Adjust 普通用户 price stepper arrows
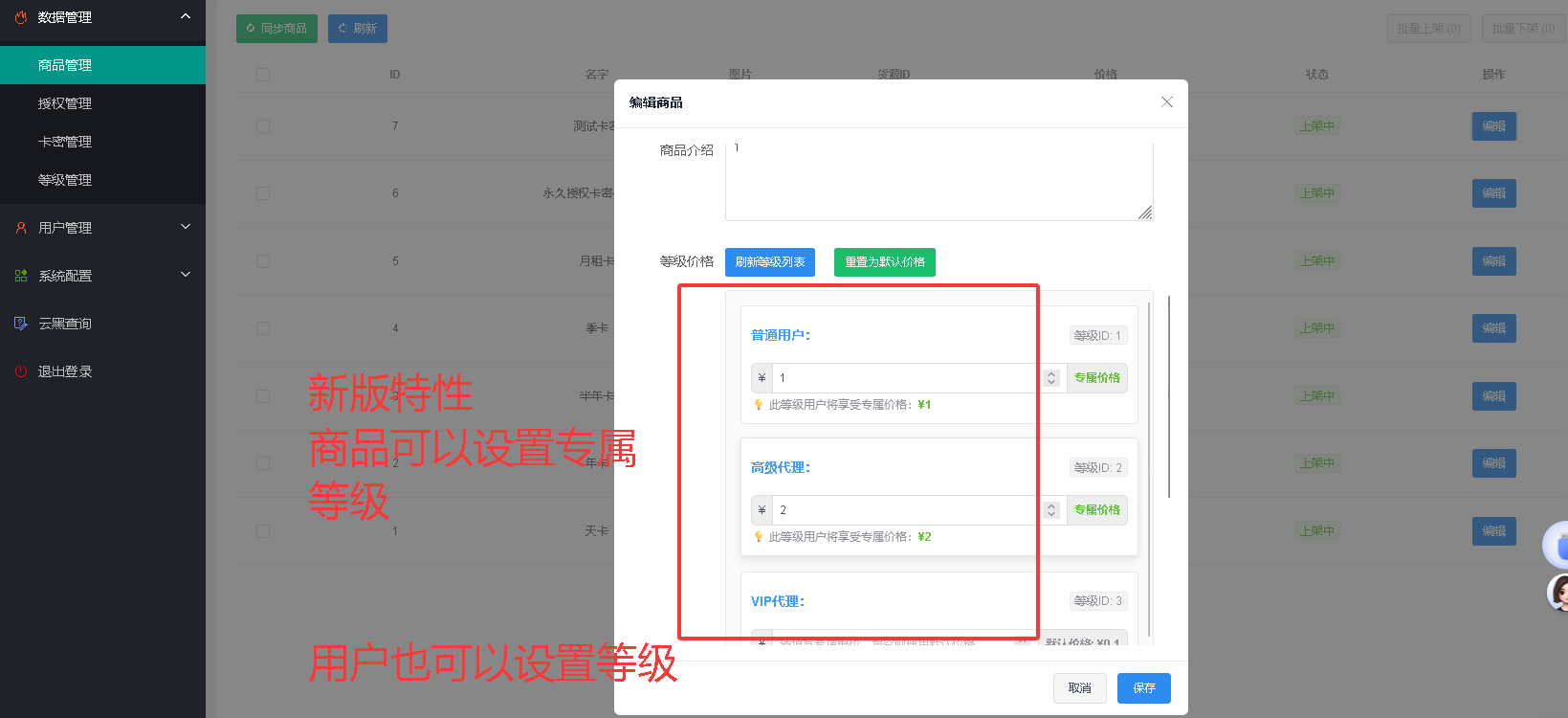Screen dimensions: 1568x718 pyautogui.click(x=1051, y=378)
